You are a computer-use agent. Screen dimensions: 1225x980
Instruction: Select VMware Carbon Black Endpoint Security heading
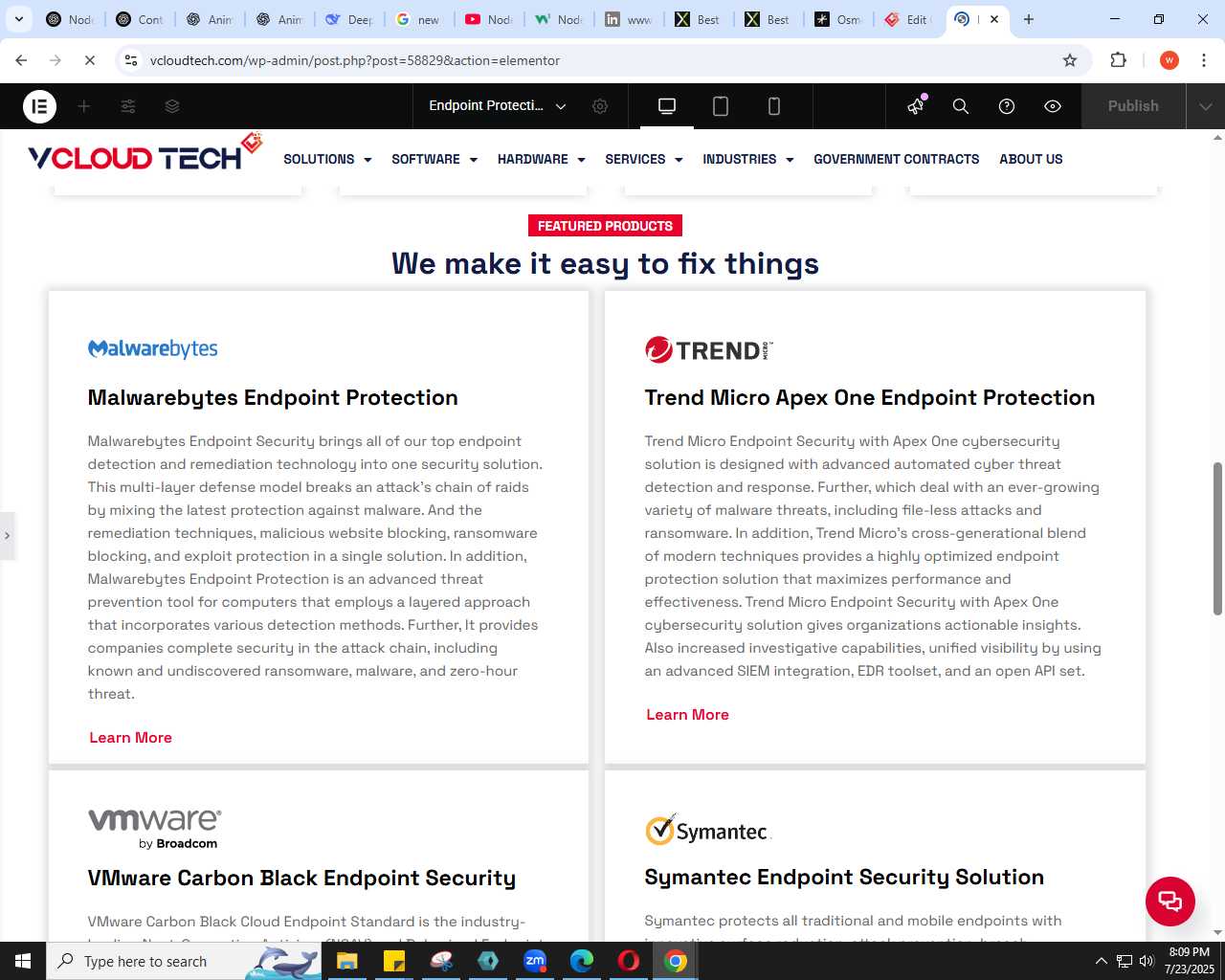[x=301, y=878]
